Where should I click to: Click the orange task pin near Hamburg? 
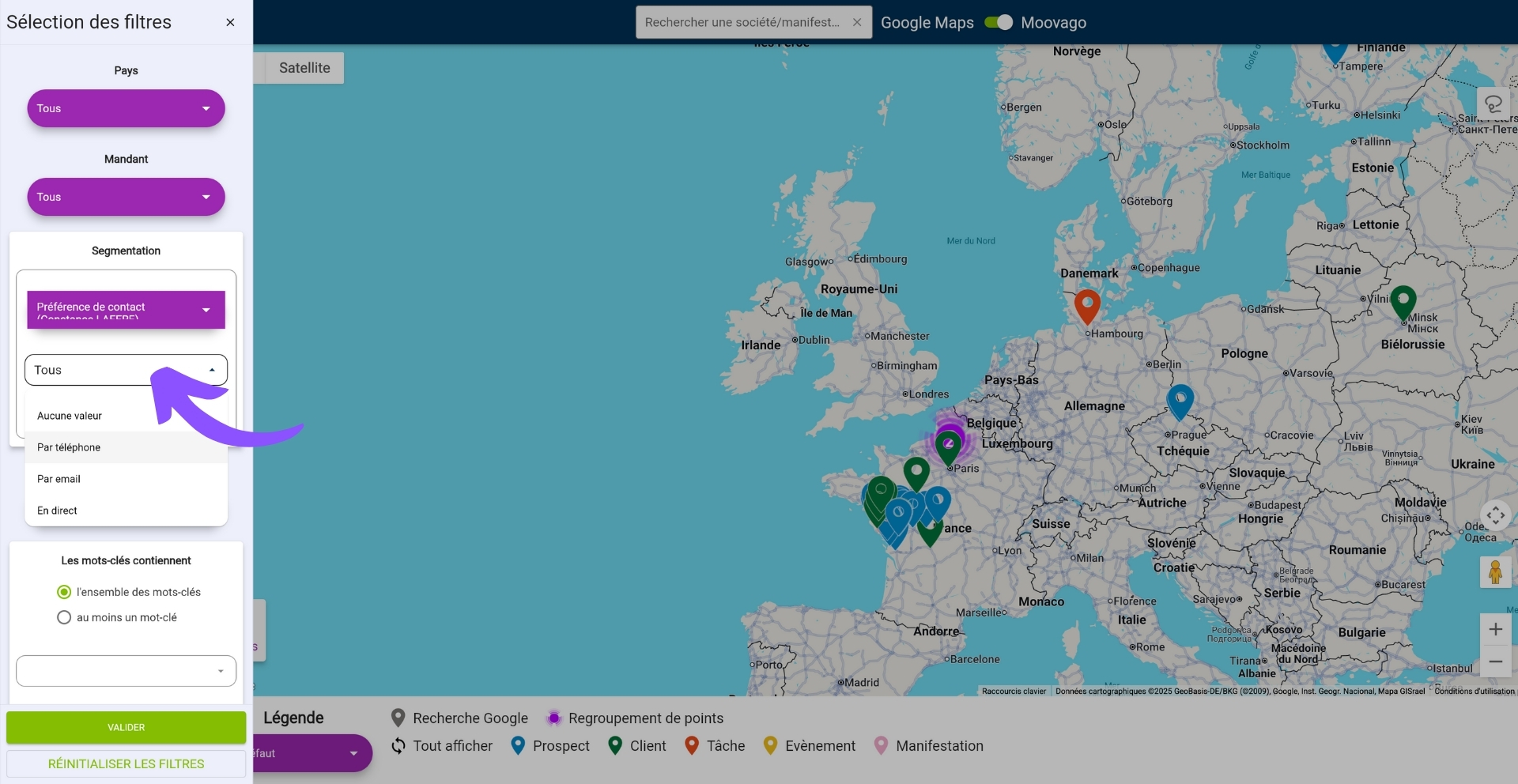1087,304
